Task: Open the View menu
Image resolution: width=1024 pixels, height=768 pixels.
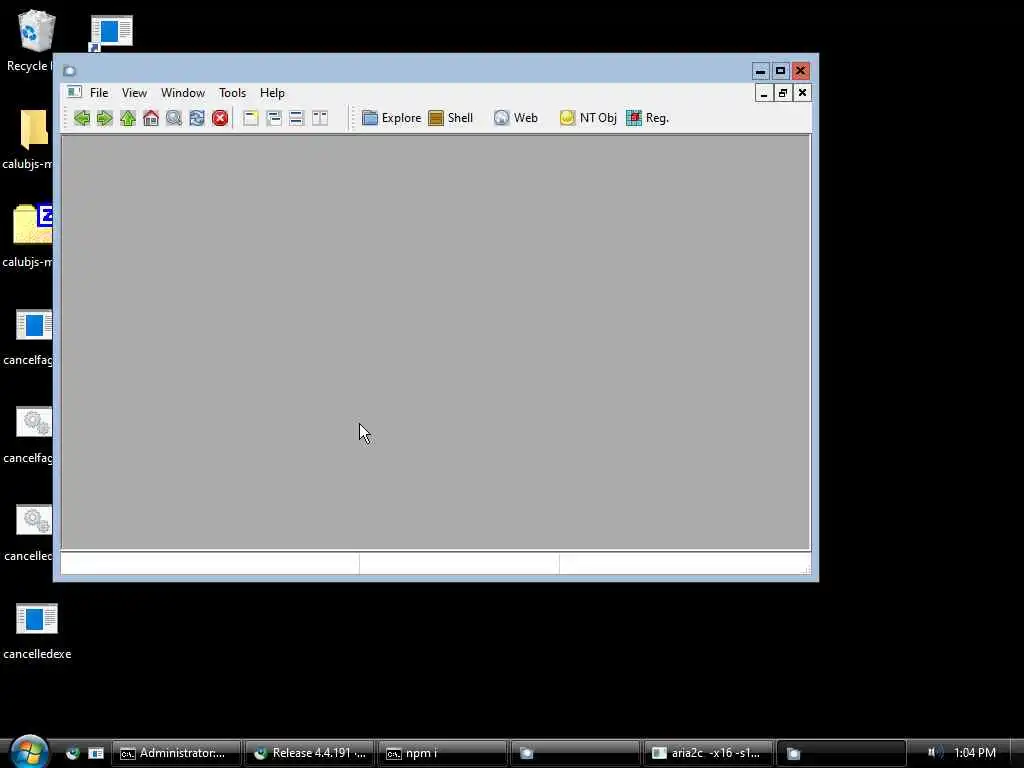Action: click(135, 93)
